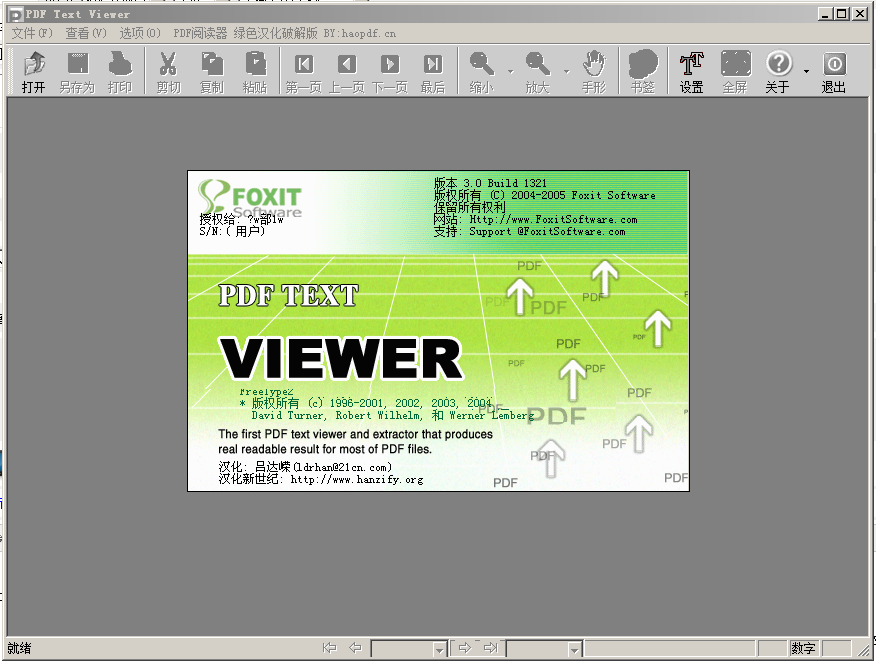Click the 关于 about question-mark icon

click(x=778, y=71)
